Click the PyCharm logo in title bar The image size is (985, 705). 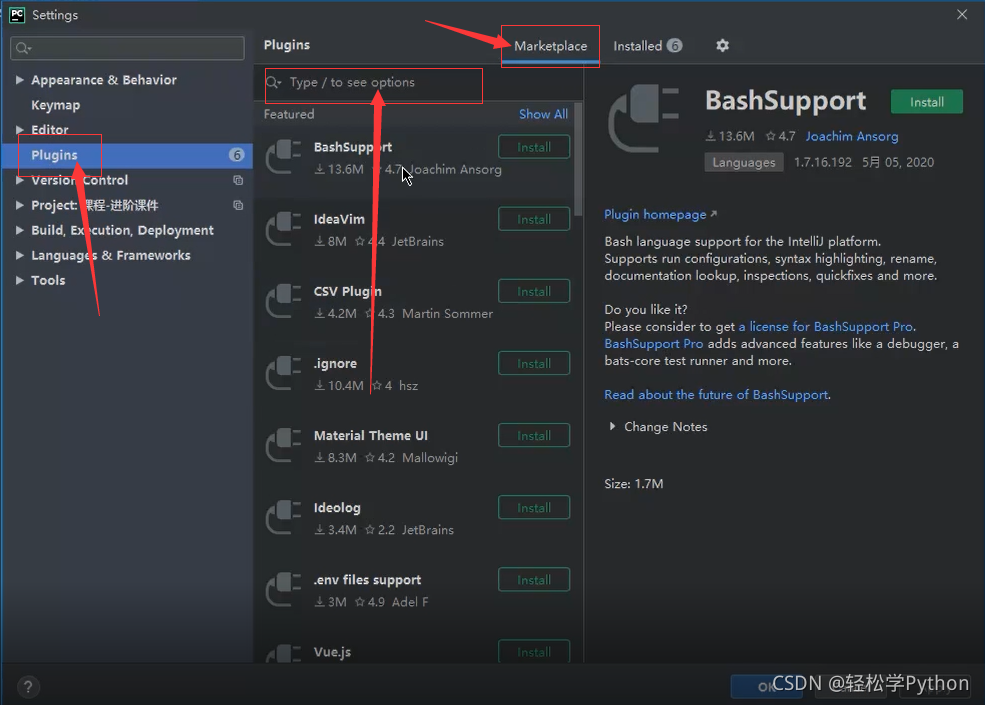(x=17, y=14)
